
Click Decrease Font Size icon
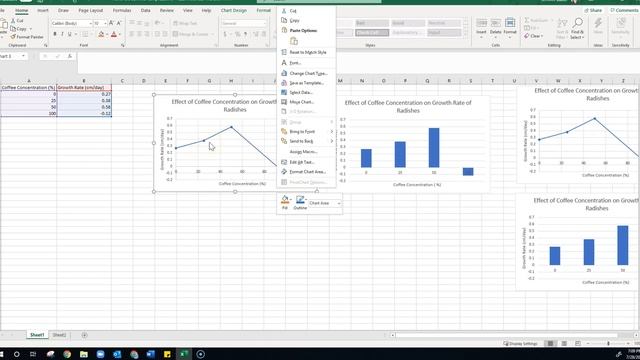(x=119, y=23)
